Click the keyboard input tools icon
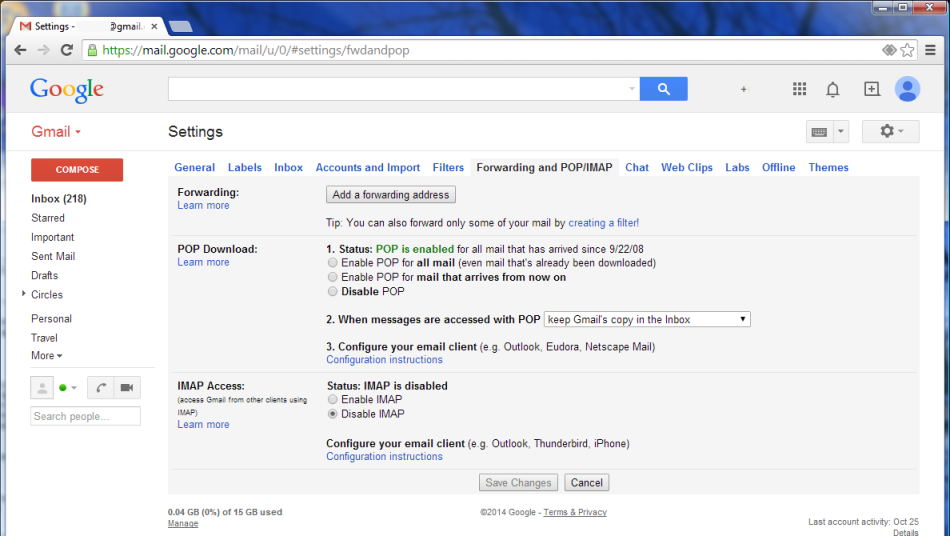Viewport: 950px width, 536px height. coord(819,131)
